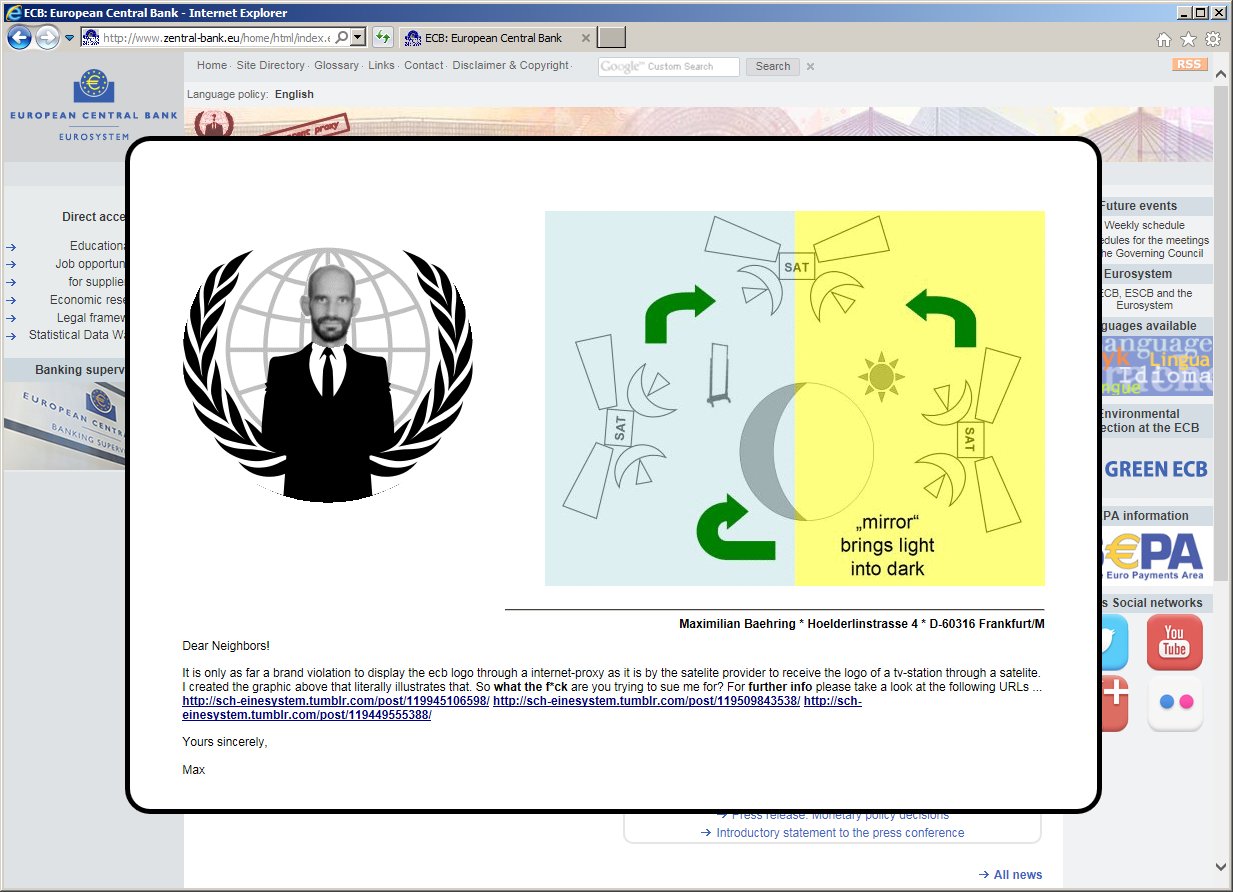Open the Weekly schedule link
This screenshot has height=892, width=1233.
click(x=1145, y=225)
